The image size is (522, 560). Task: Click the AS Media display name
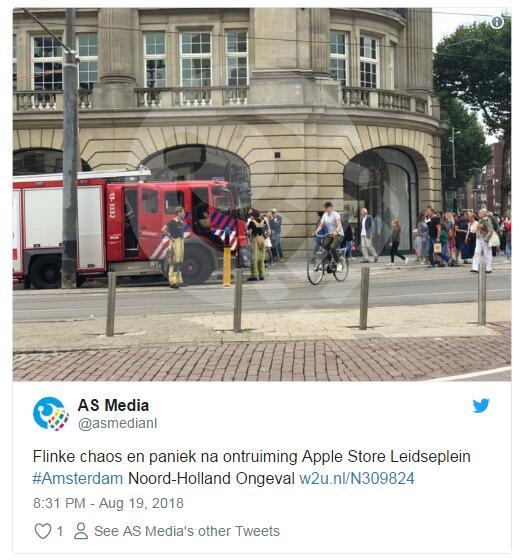[x=113, y=405]
